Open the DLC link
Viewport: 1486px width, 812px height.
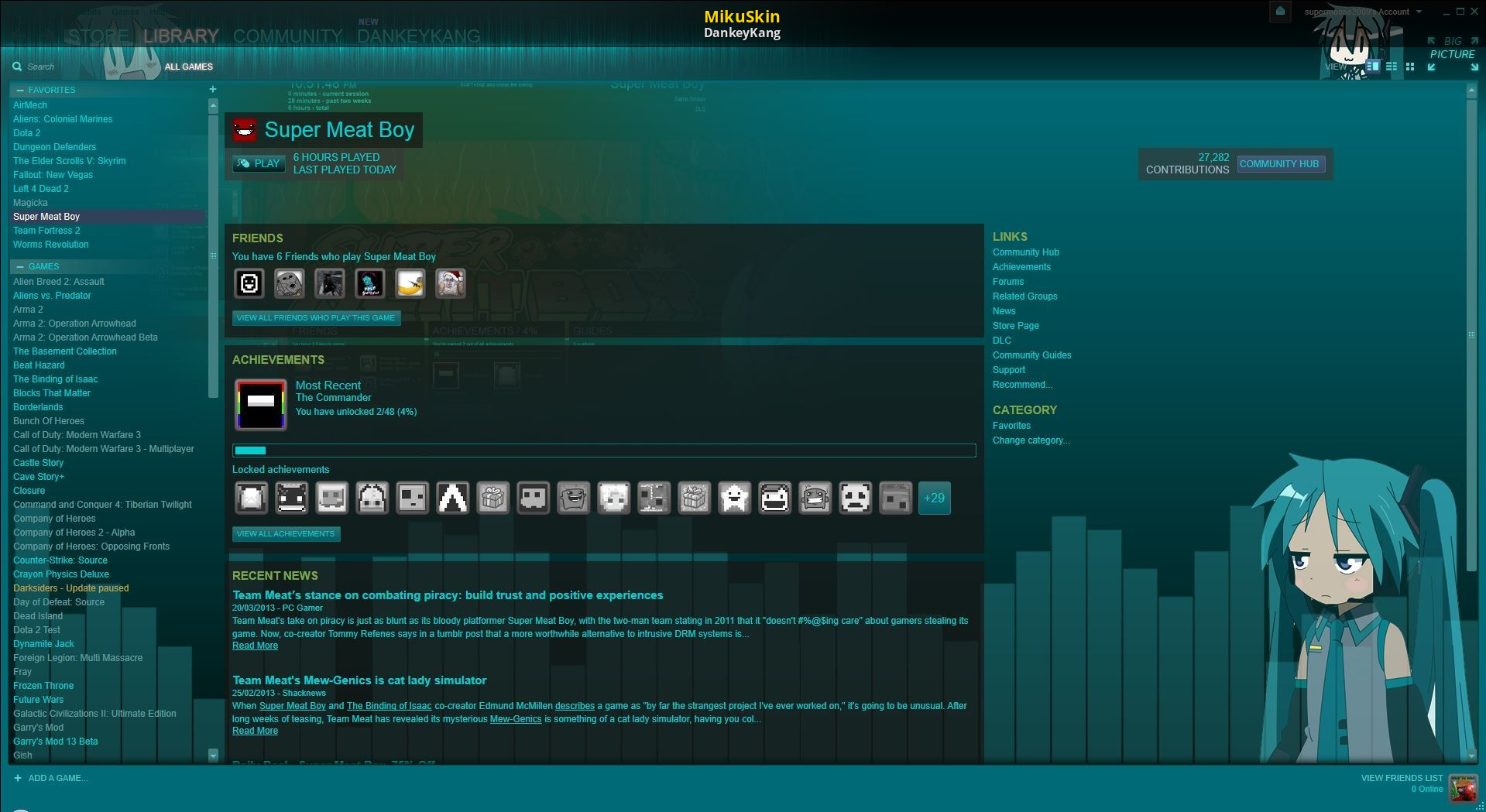coord(1001,341)
